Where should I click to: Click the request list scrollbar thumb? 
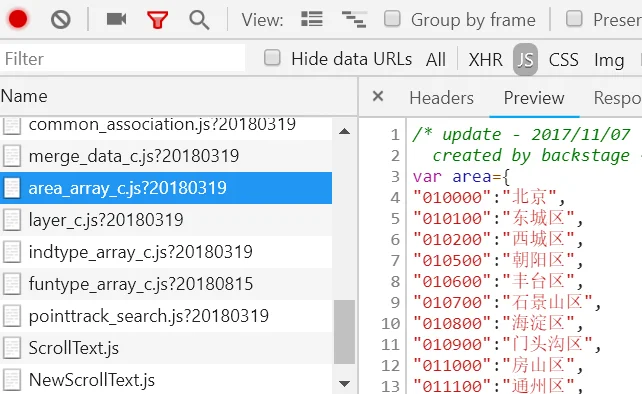(344, 332)
